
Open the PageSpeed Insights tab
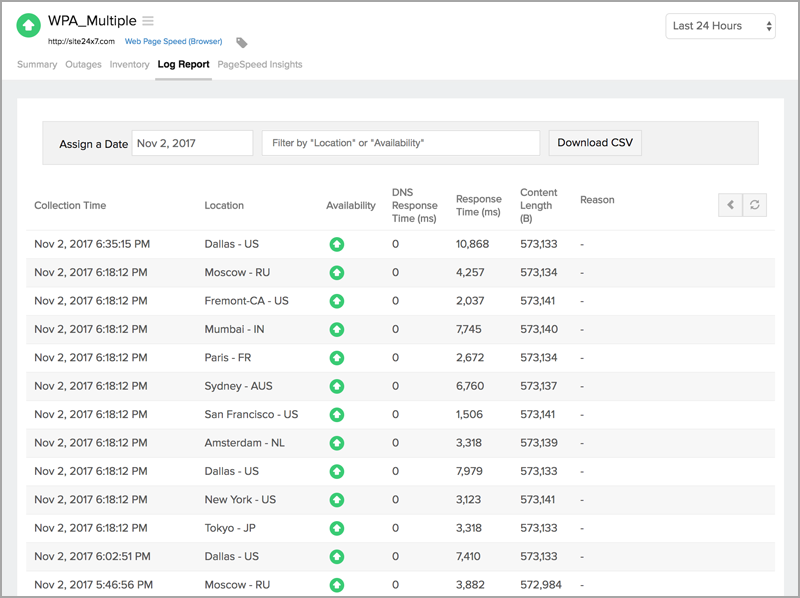259,65
